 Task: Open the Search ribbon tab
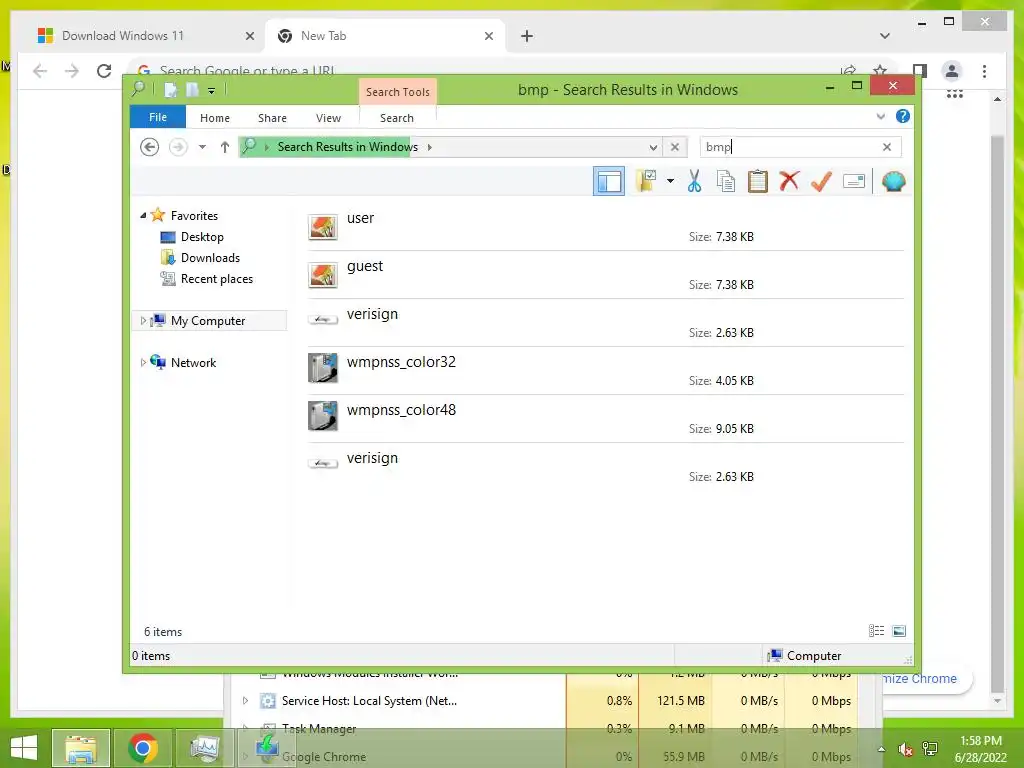[397, 118]
